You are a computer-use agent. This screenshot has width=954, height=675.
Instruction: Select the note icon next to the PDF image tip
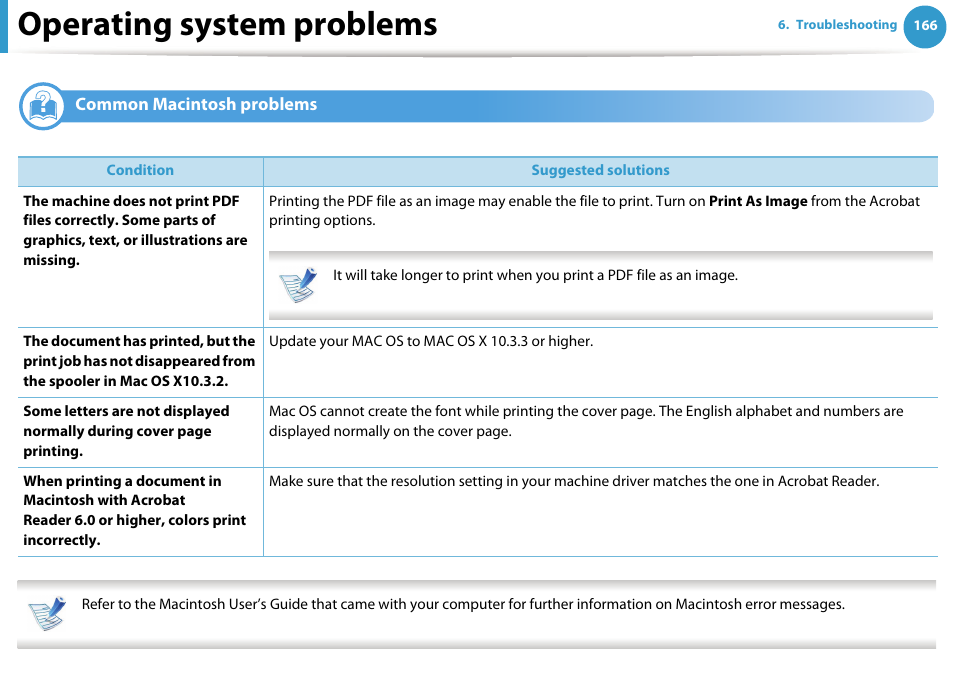(x=296, y=285)
